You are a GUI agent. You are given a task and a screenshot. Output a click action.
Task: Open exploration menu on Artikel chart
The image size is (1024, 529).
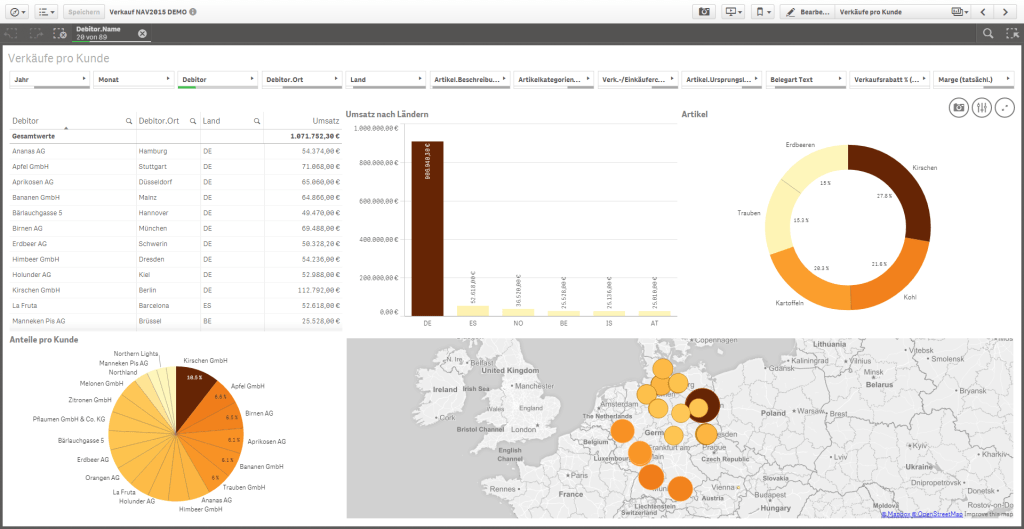tap(981, 108)
